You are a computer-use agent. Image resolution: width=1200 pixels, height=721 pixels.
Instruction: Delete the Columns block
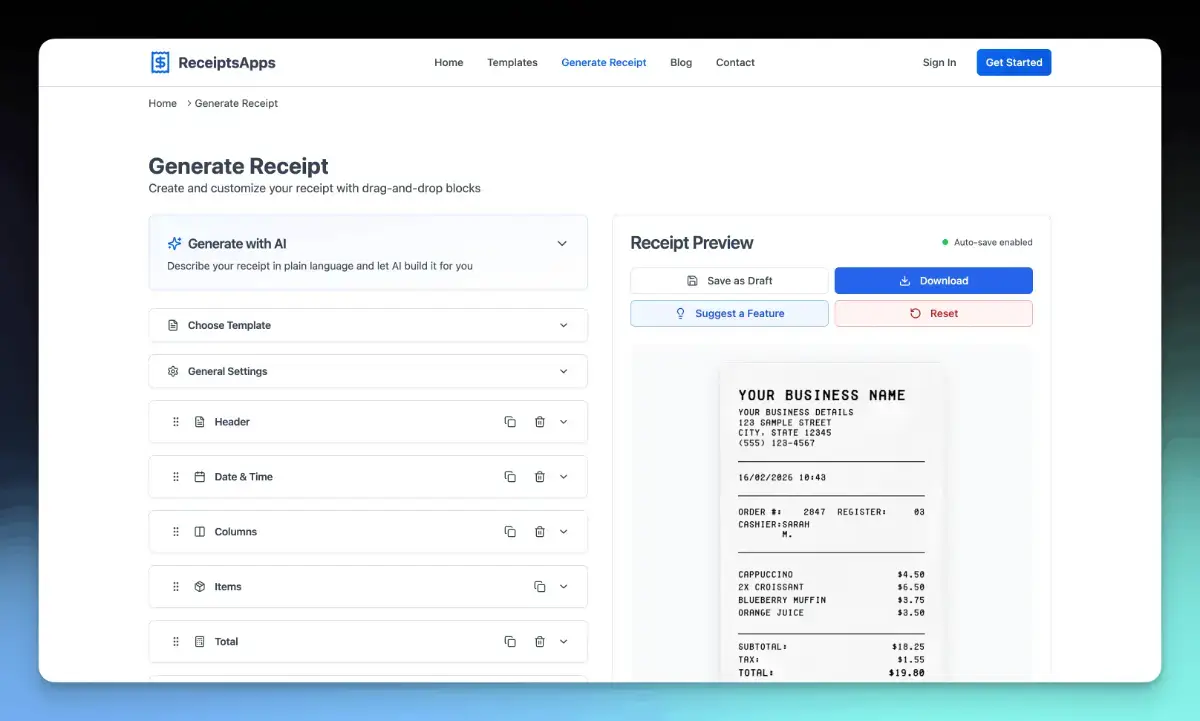(540, 532)
